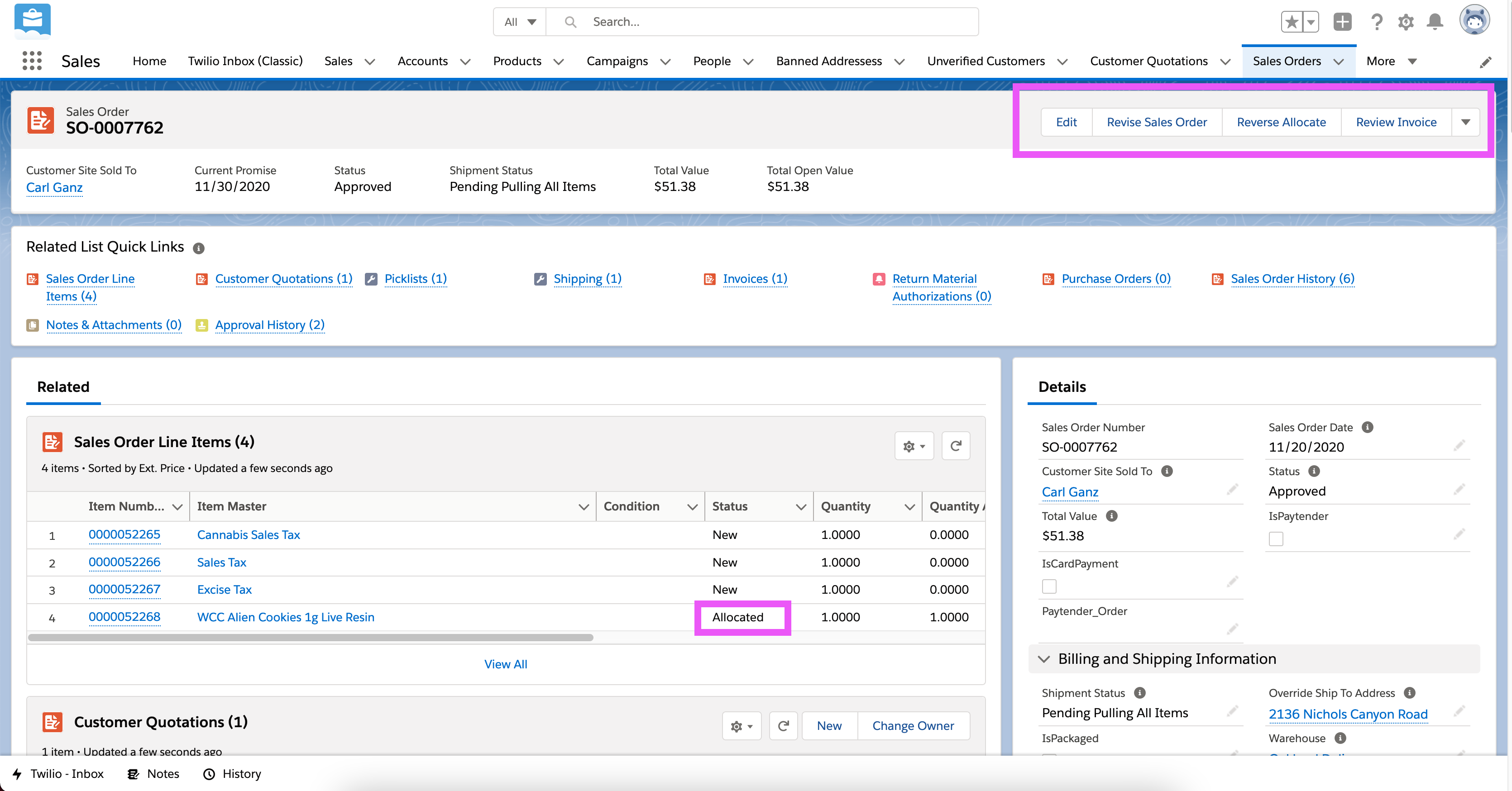This screenshot has width=1512, height=791.
Task: Click the Sales Order Date info icon
Action: pyautogui.click(x=1367, y=427)
